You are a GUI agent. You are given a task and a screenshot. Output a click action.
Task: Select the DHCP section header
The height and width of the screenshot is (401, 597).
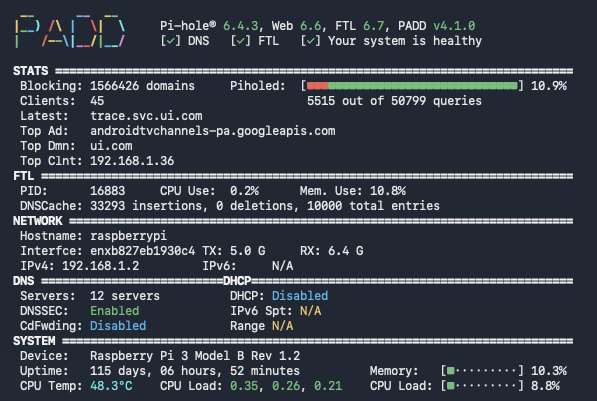tap(237, 281)
